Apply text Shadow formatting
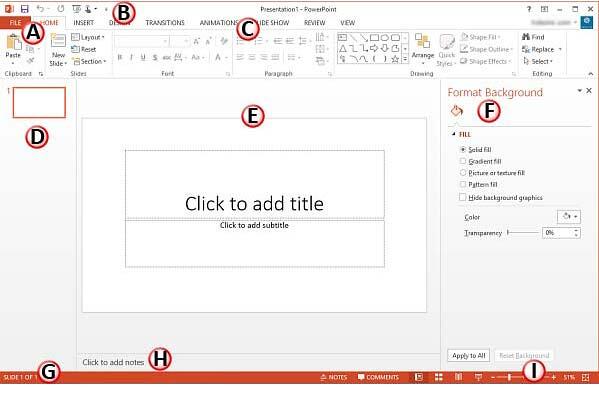The width and height of the screenshot is (599, 397). (x=155, y=58)
